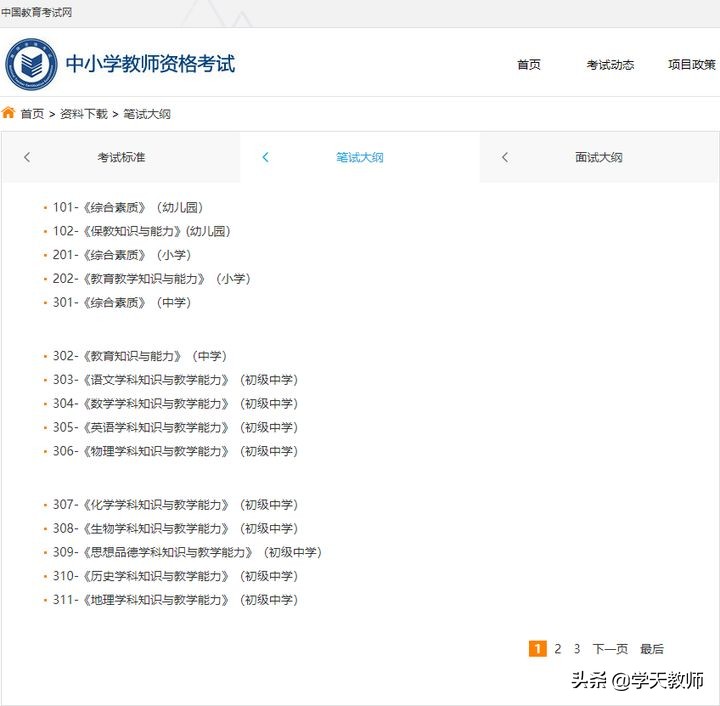
Task: Switch to the 考试标准 tab
Action: click(x=121, y=157)
